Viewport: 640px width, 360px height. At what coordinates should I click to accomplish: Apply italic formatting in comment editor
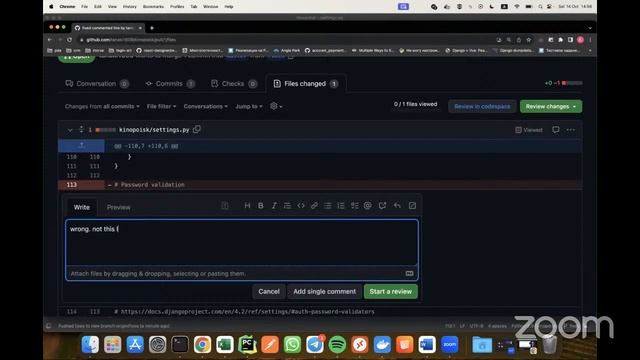[274, 206]
